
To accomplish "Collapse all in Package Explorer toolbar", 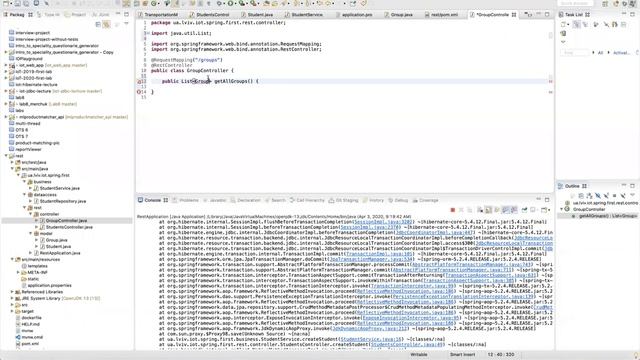I will tap(98, 24).
